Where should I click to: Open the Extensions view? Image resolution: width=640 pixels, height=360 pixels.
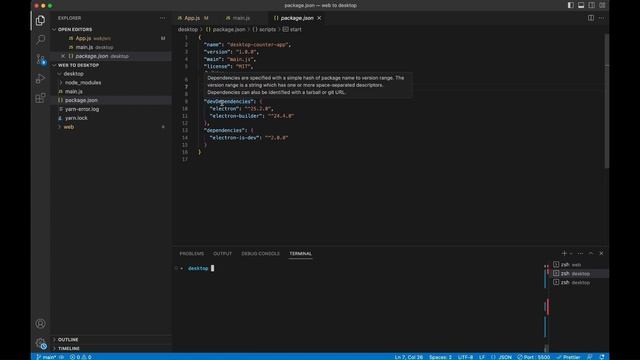point(40,98)
